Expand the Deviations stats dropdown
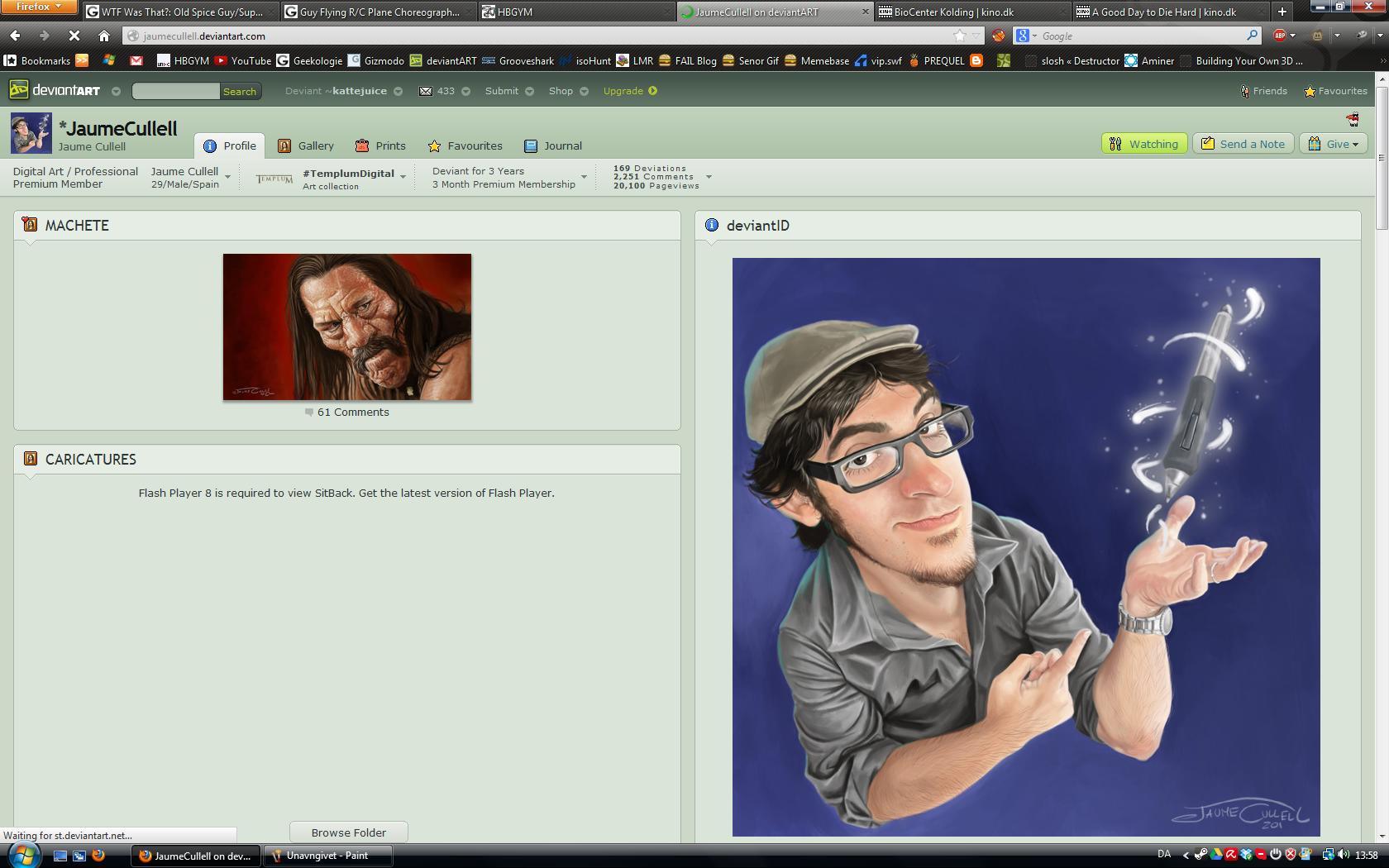The width and height of the screenshot is (1389, 868). click(x=709, y=177)
